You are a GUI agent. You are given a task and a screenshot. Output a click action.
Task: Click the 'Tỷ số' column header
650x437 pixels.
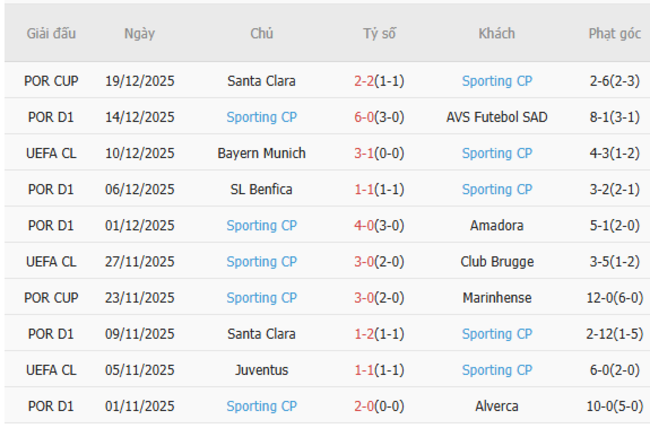(x=379, y=33)
